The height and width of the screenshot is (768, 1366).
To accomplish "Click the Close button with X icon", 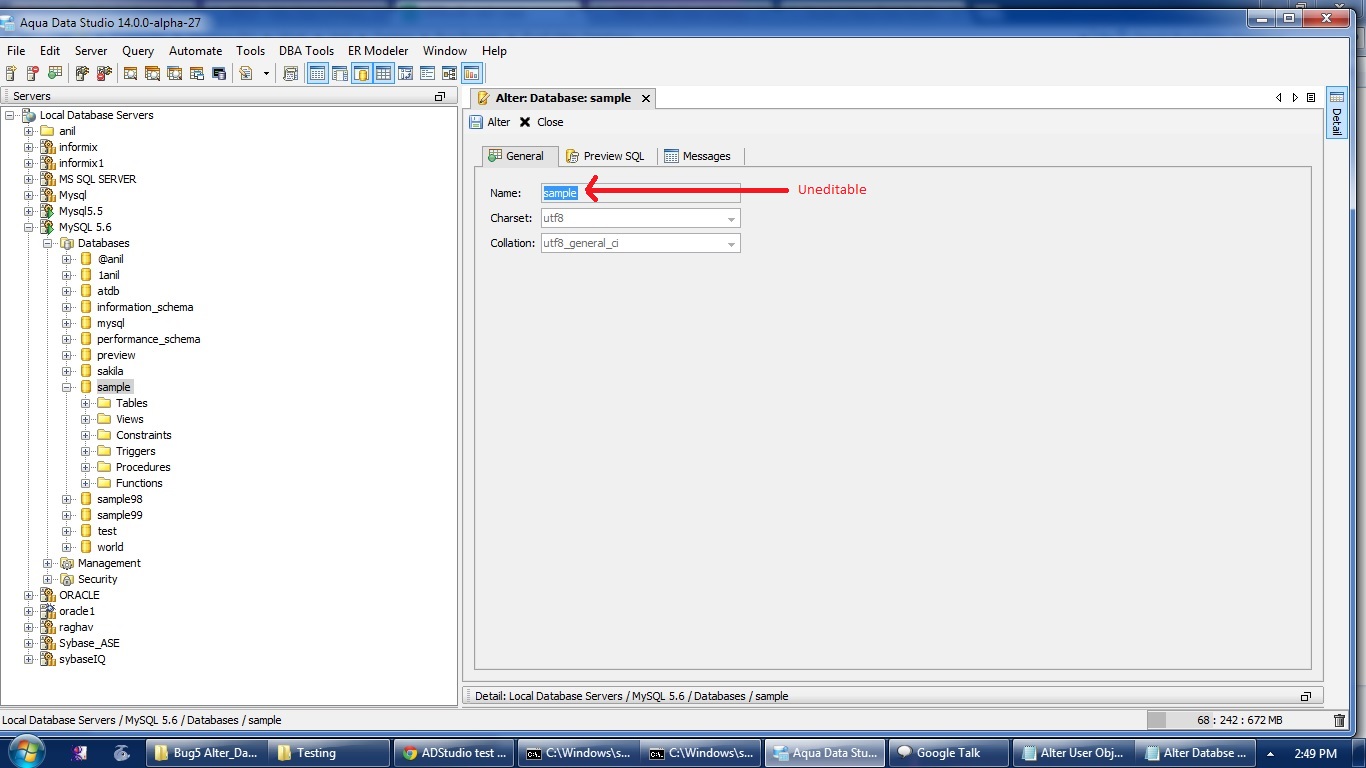I will coord(541,122).
